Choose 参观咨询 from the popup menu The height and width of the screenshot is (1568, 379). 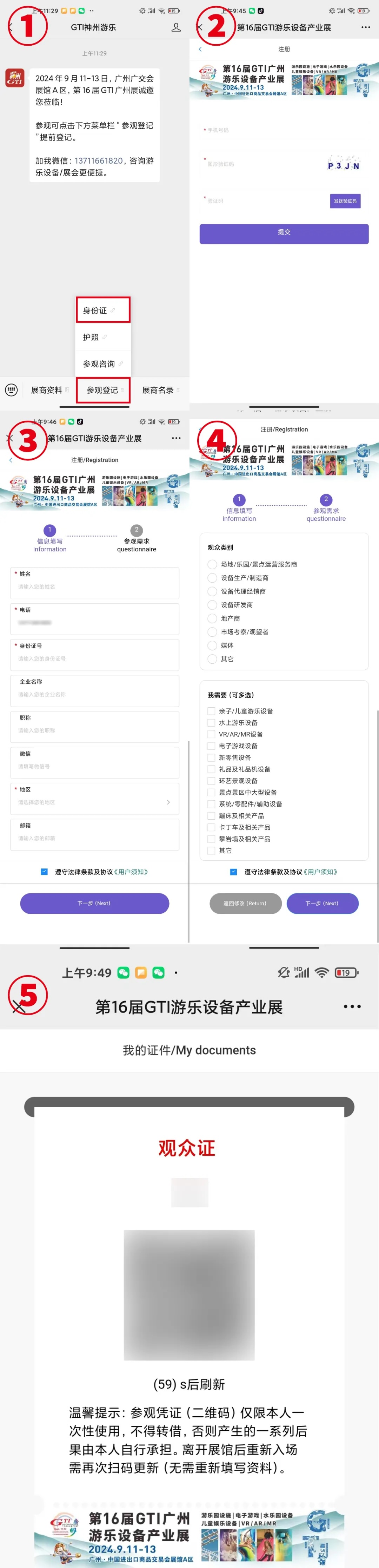104,364
